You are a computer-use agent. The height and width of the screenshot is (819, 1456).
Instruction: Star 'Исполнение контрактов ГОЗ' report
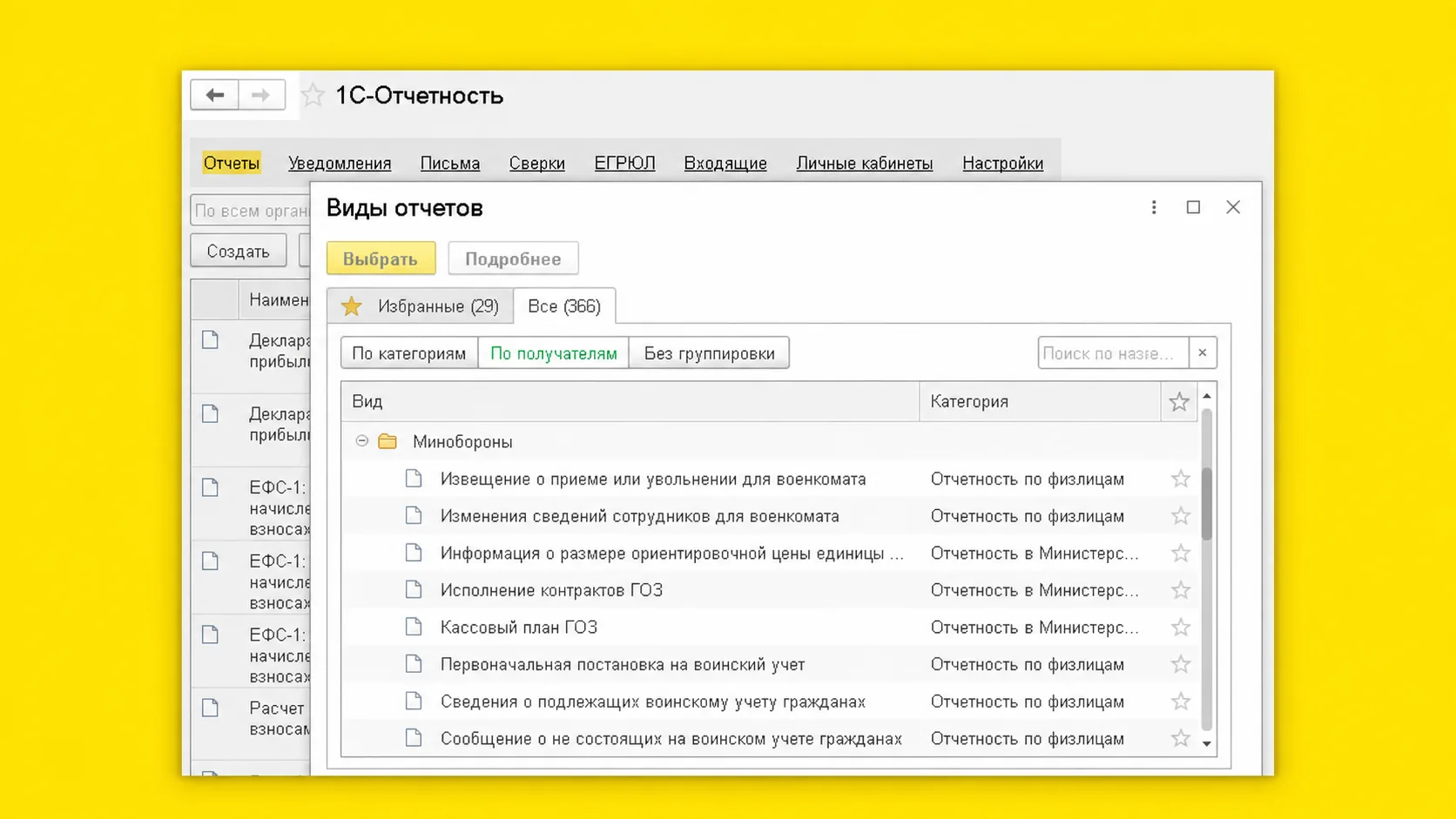pos(1181,590)
